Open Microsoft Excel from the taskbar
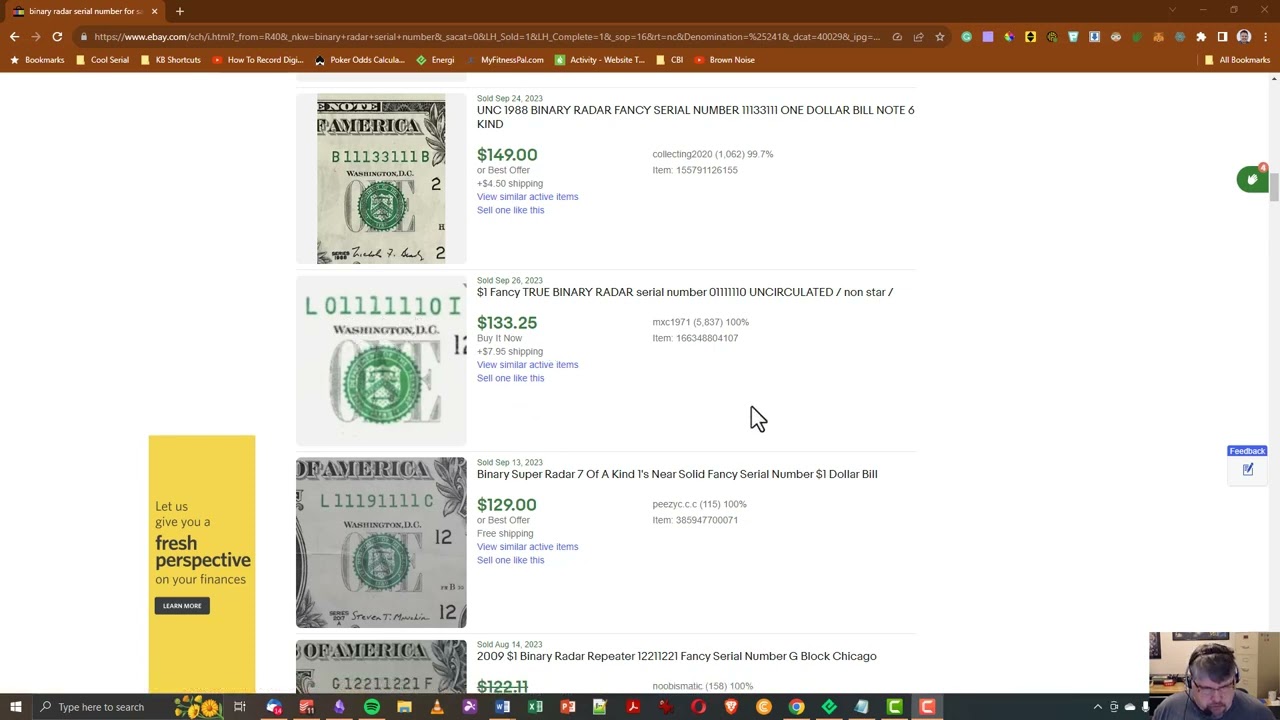This screenshot has width=1280, height=720. coord(535,707)
